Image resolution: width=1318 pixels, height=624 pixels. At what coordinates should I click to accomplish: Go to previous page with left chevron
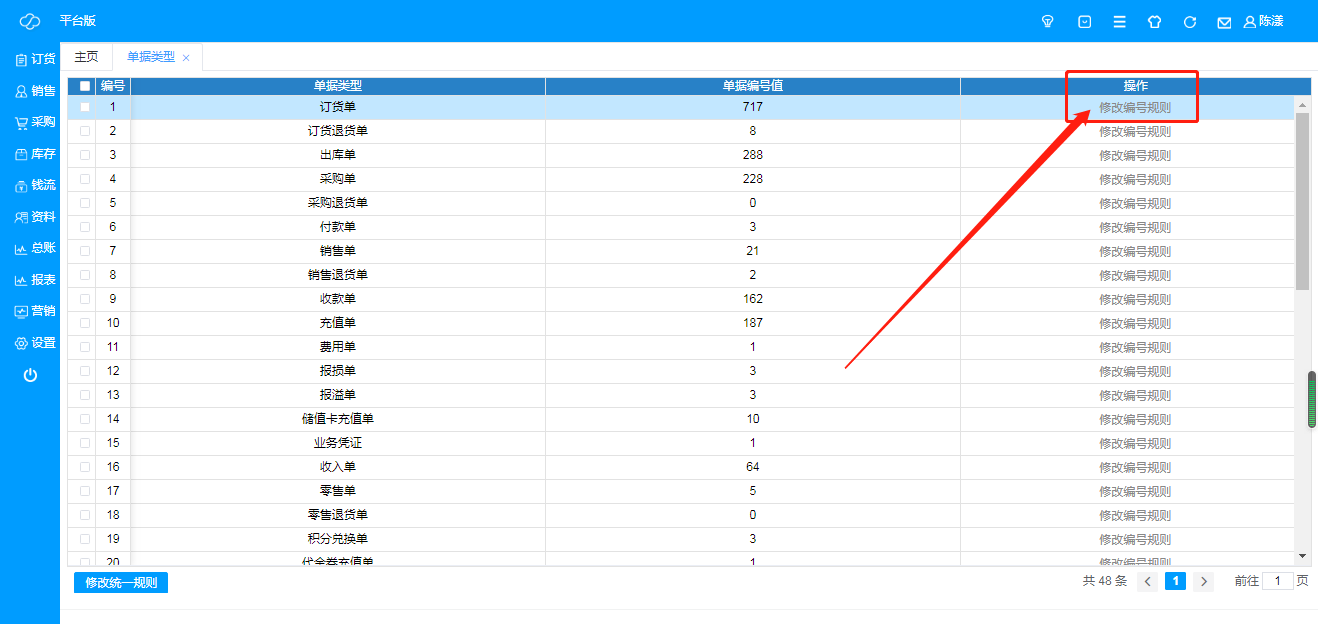pyautogui.click(x=1148, y=581)
